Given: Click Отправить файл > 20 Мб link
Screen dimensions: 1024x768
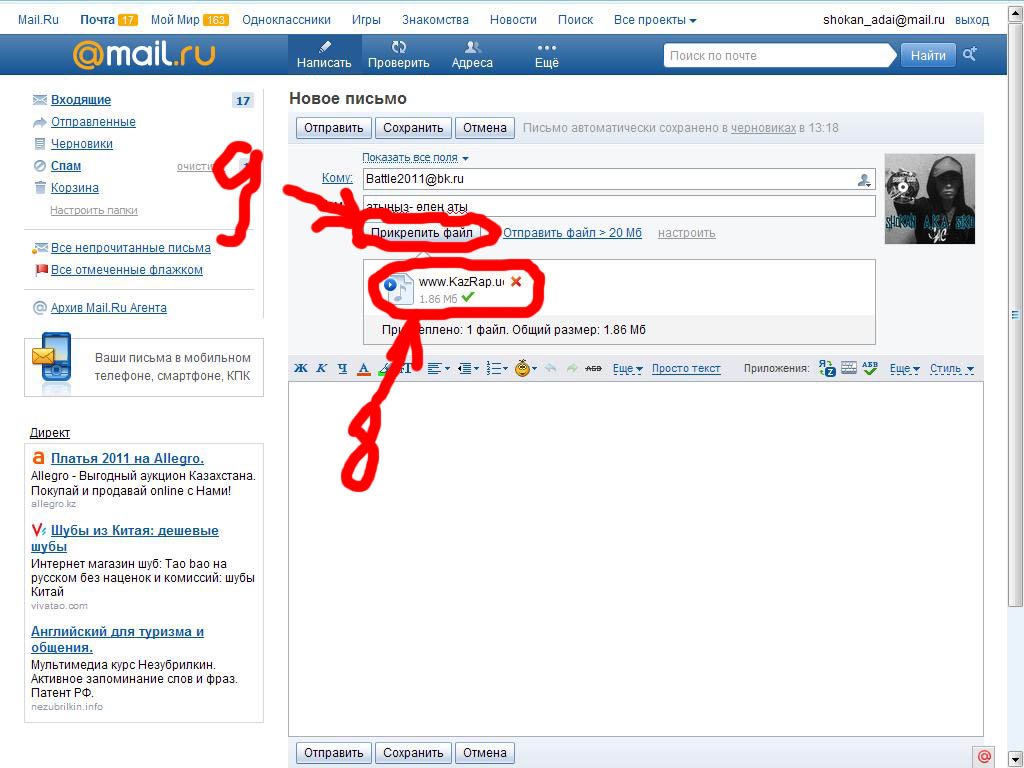Looking at the screenshot, I should [x=572, y=233].
